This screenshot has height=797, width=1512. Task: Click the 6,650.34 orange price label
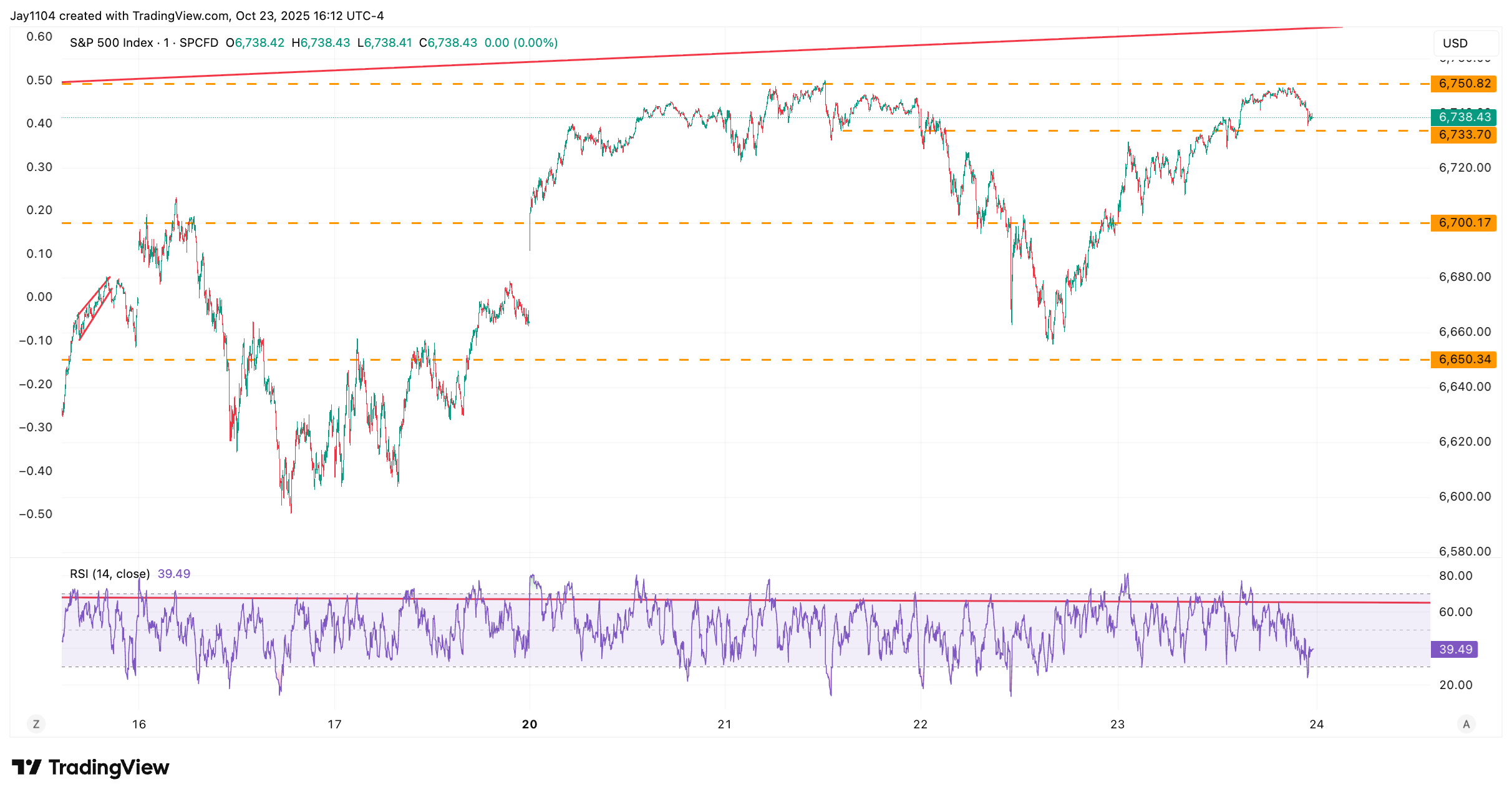[x=1463, y=359]
